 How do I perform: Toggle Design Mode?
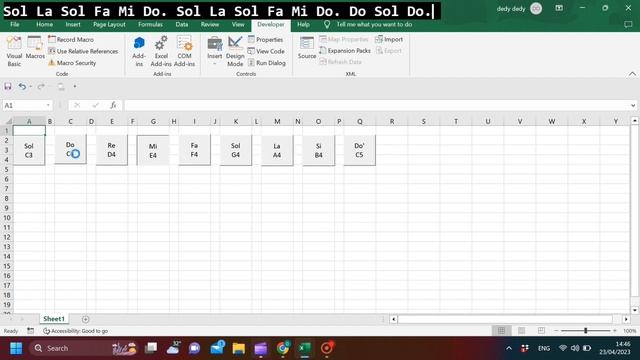[x=235, y=51]
